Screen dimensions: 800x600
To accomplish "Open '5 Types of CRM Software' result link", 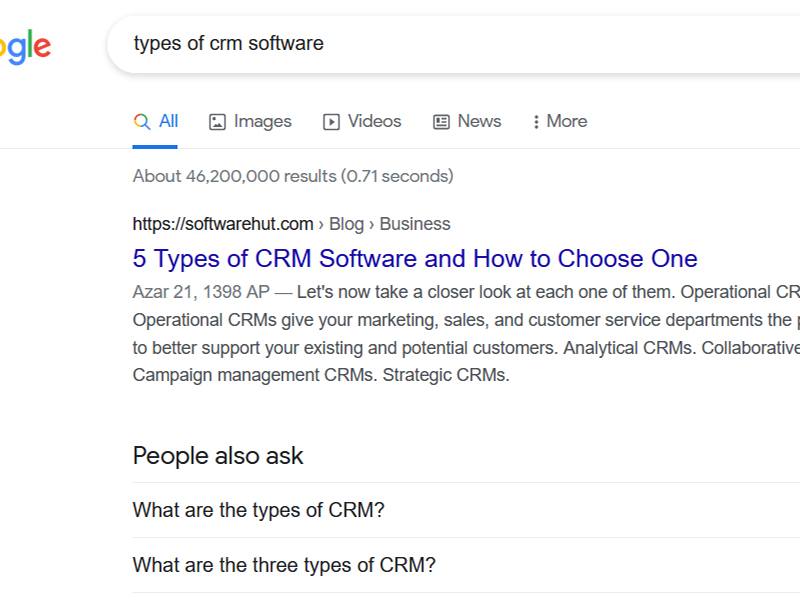I will click(415, 259).
